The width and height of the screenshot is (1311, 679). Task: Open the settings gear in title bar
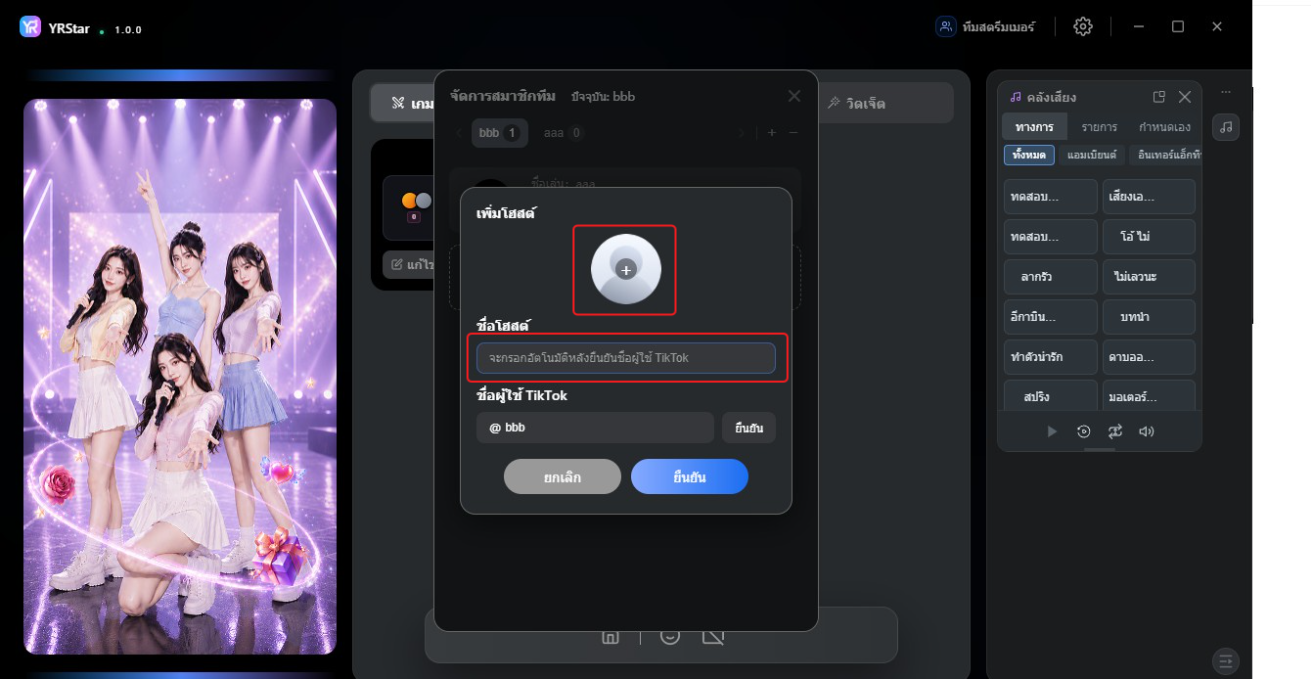coord(1083,27)
